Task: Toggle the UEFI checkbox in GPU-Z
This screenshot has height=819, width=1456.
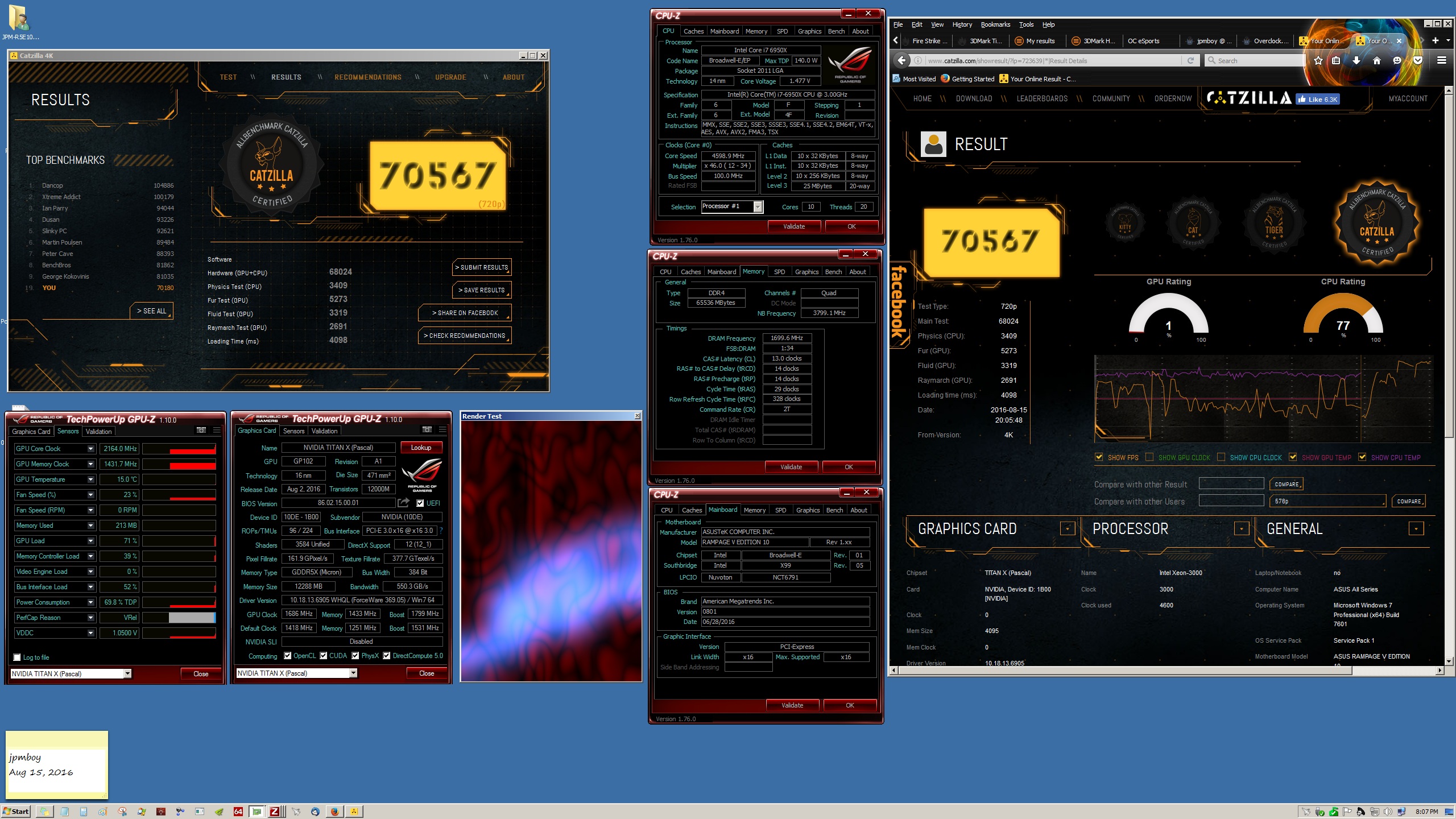Action: pyautogui.click(x=420, y=503)
